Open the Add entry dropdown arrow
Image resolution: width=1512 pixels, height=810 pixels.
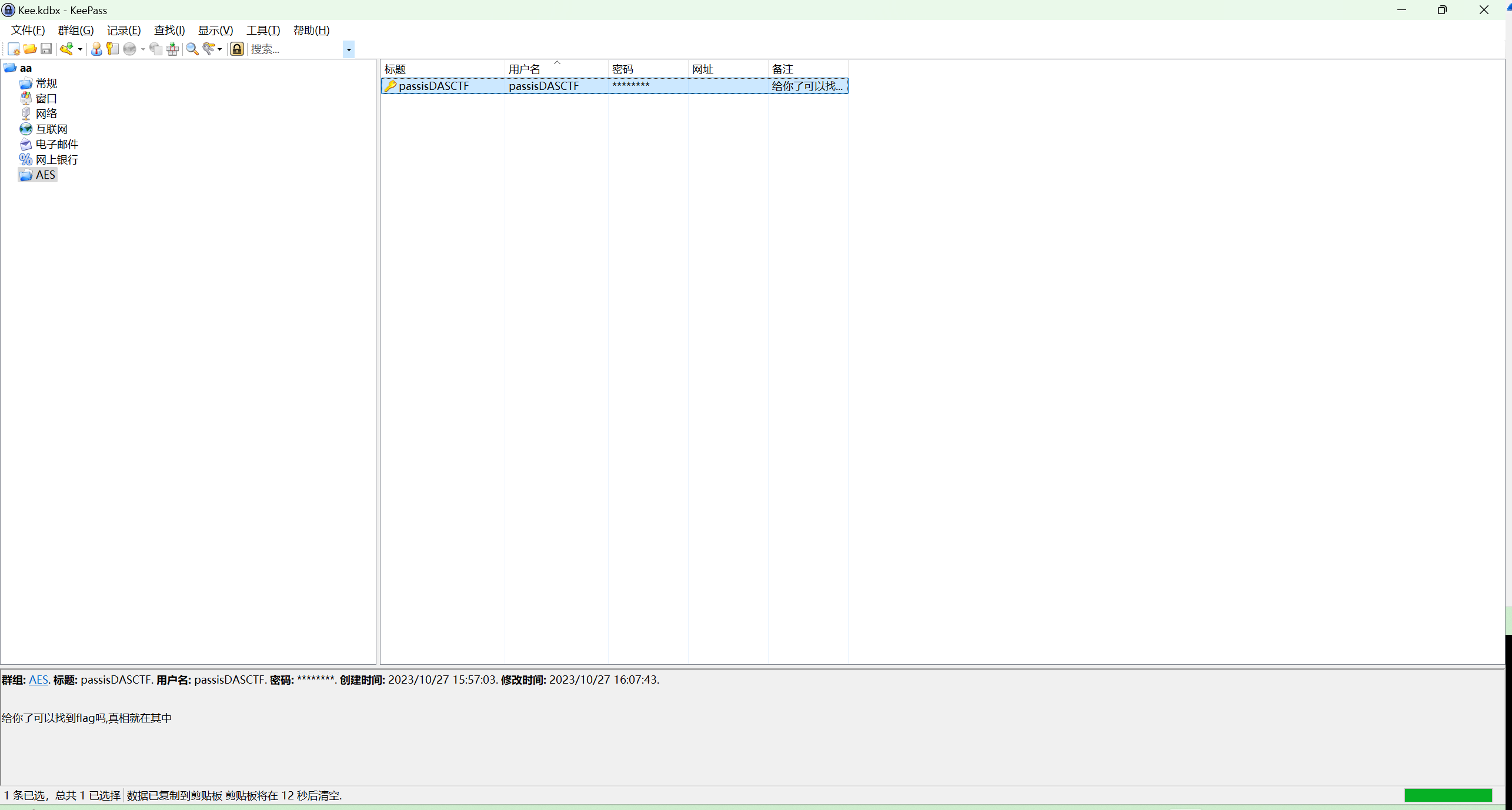[80, 49]
